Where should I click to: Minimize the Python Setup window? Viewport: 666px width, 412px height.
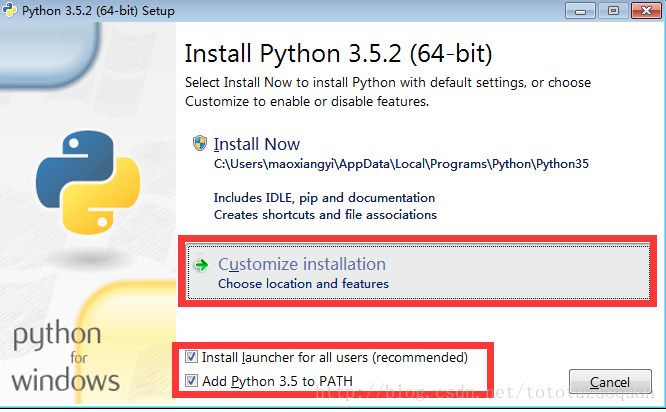(580, 10)
